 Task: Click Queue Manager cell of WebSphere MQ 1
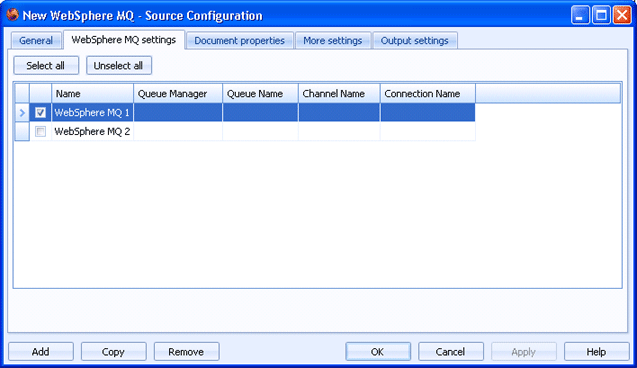coord(178,113)
